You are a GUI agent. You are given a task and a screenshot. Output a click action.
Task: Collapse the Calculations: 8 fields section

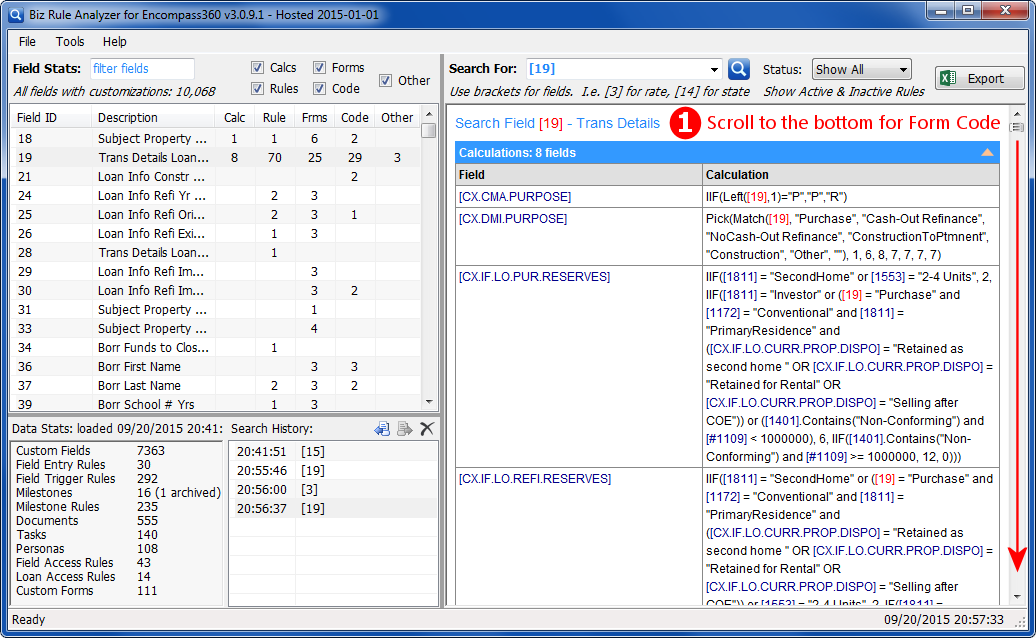(x=987, y=153)
